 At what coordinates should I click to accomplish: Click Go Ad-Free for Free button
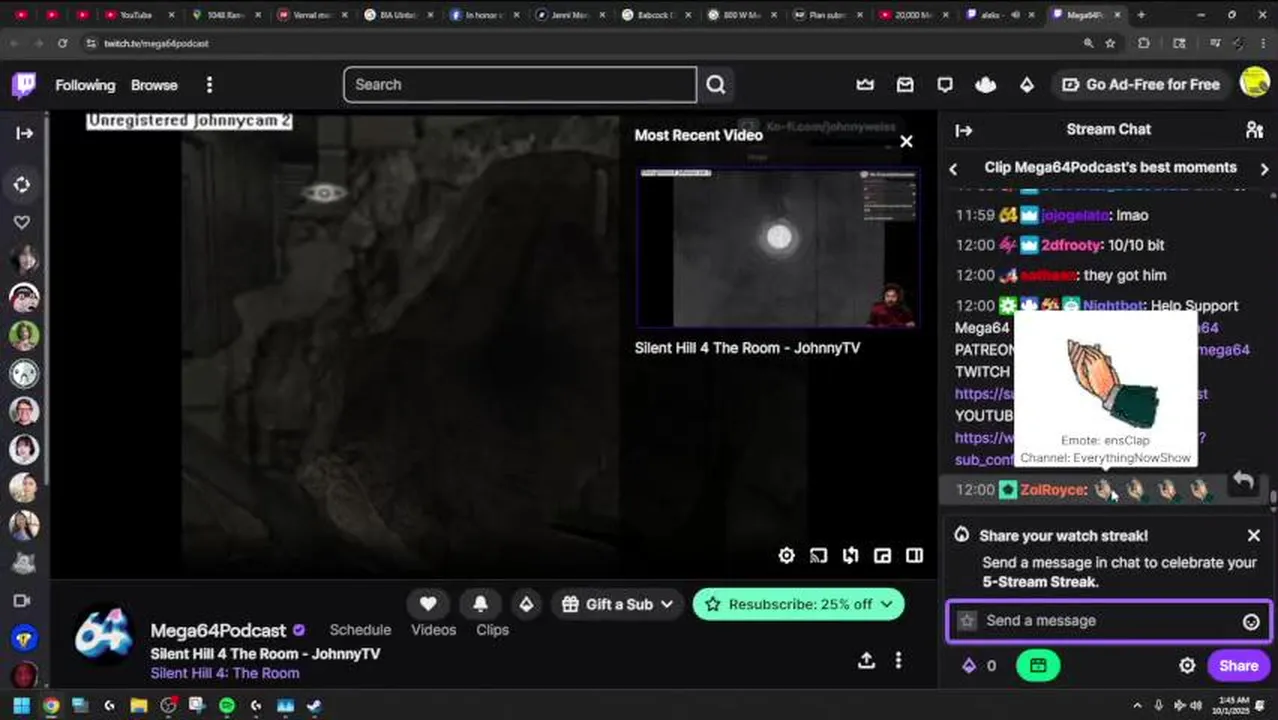[1141, 85]
